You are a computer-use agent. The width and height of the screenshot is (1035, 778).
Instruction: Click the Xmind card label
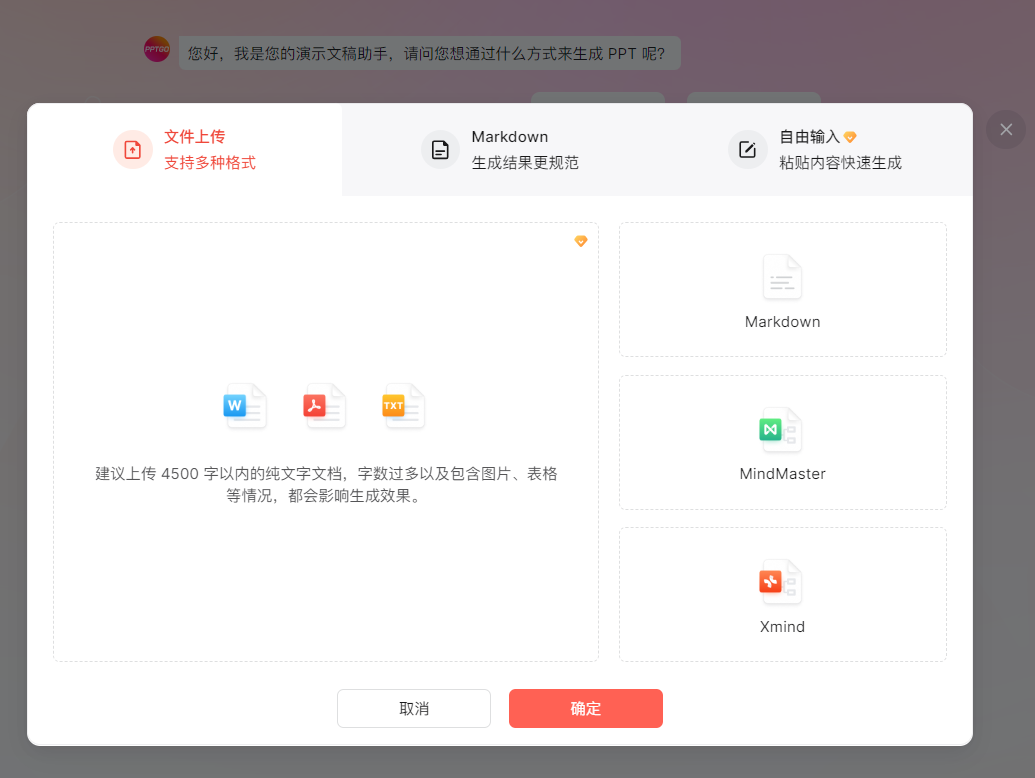[782, 627]
